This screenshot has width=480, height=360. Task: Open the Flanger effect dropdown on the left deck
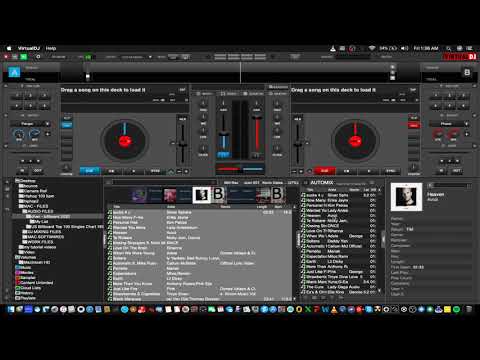31,124
